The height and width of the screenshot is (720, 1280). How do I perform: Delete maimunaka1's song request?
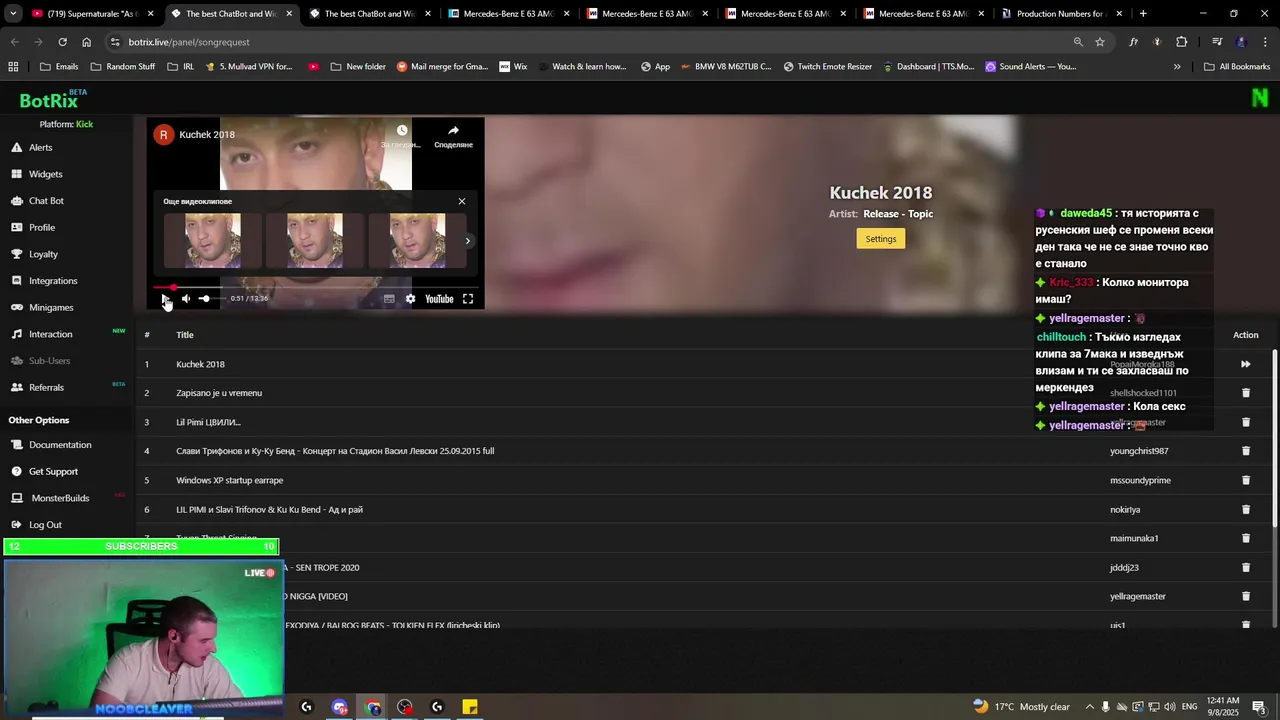coord(1246,538)
